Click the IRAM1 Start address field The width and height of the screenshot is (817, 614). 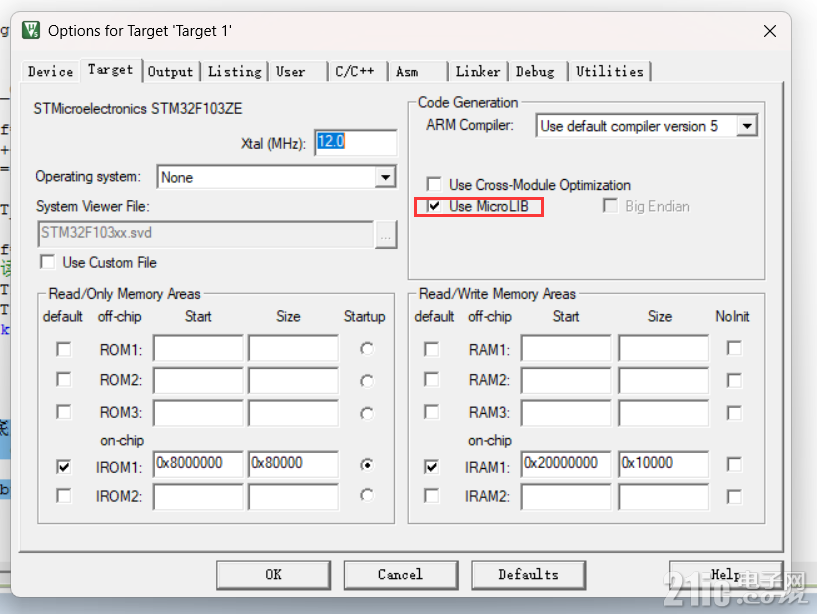coord(566,464)
